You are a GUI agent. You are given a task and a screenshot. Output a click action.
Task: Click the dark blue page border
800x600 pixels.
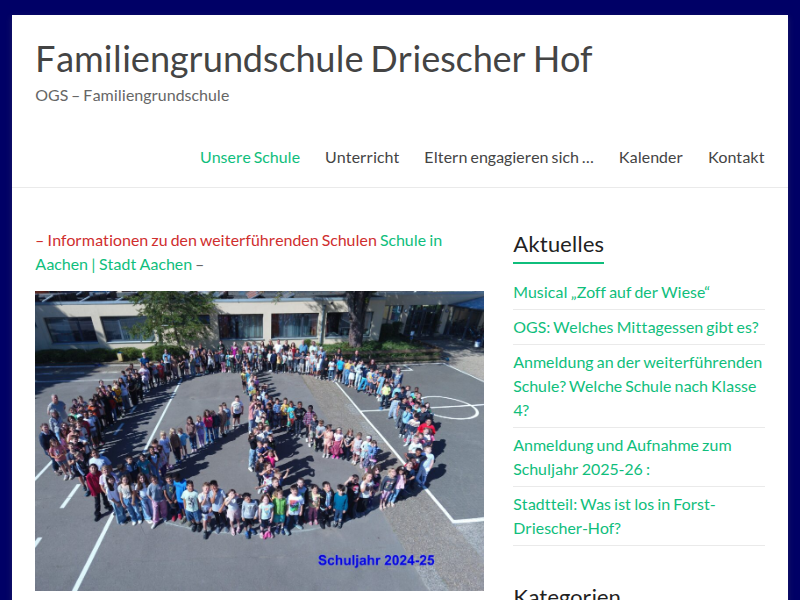(x=5, y=300)
